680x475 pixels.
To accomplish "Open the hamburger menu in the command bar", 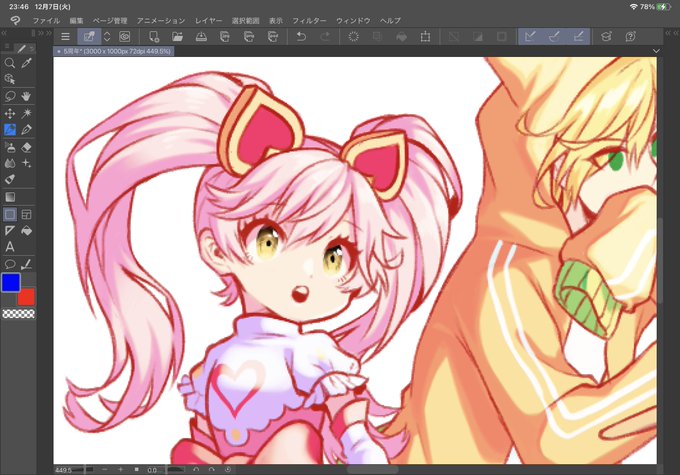I will click(x=65, y=37).
